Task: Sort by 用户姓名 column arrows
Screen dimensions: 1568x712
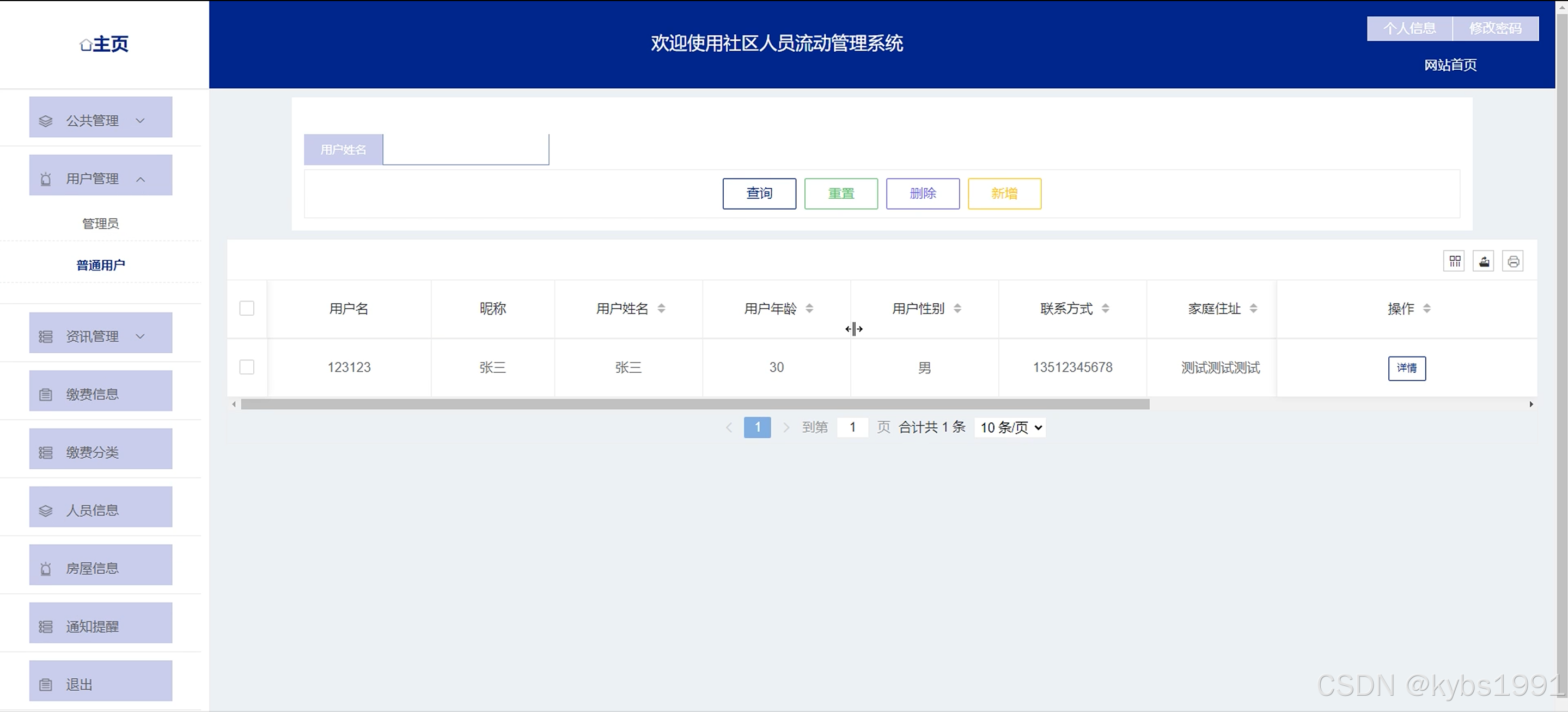Action: (661, 309)
